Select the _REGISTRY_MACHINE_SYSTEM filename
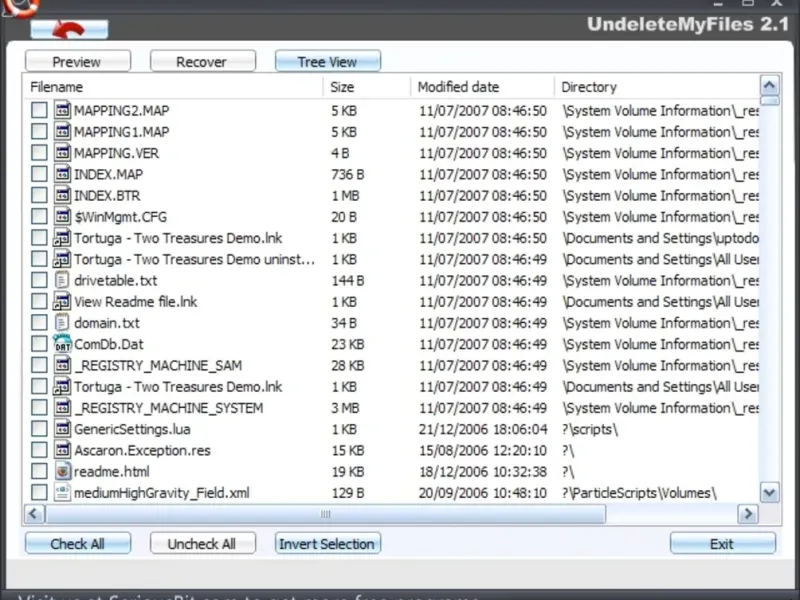Viewport: 800px width, 600px height. coord(168,408)
